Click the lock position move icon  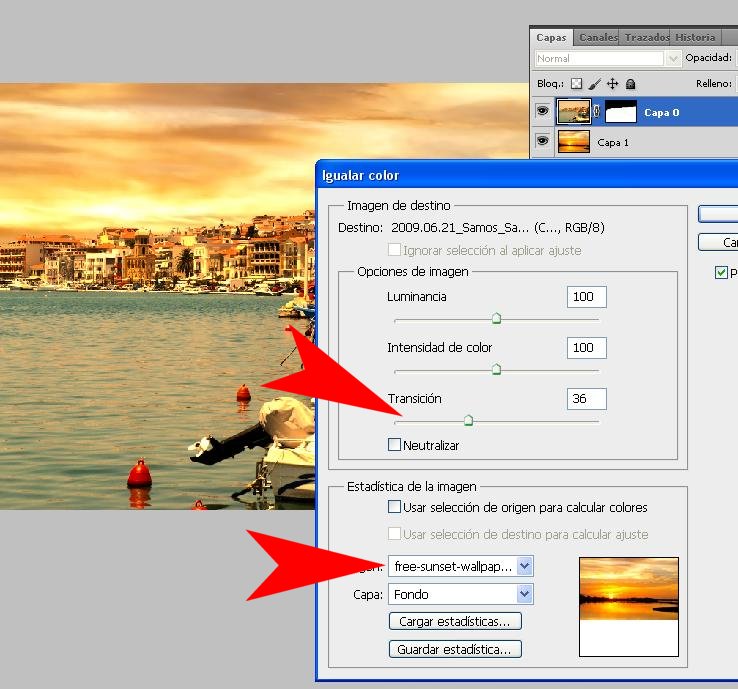click(x=612, y=84)
